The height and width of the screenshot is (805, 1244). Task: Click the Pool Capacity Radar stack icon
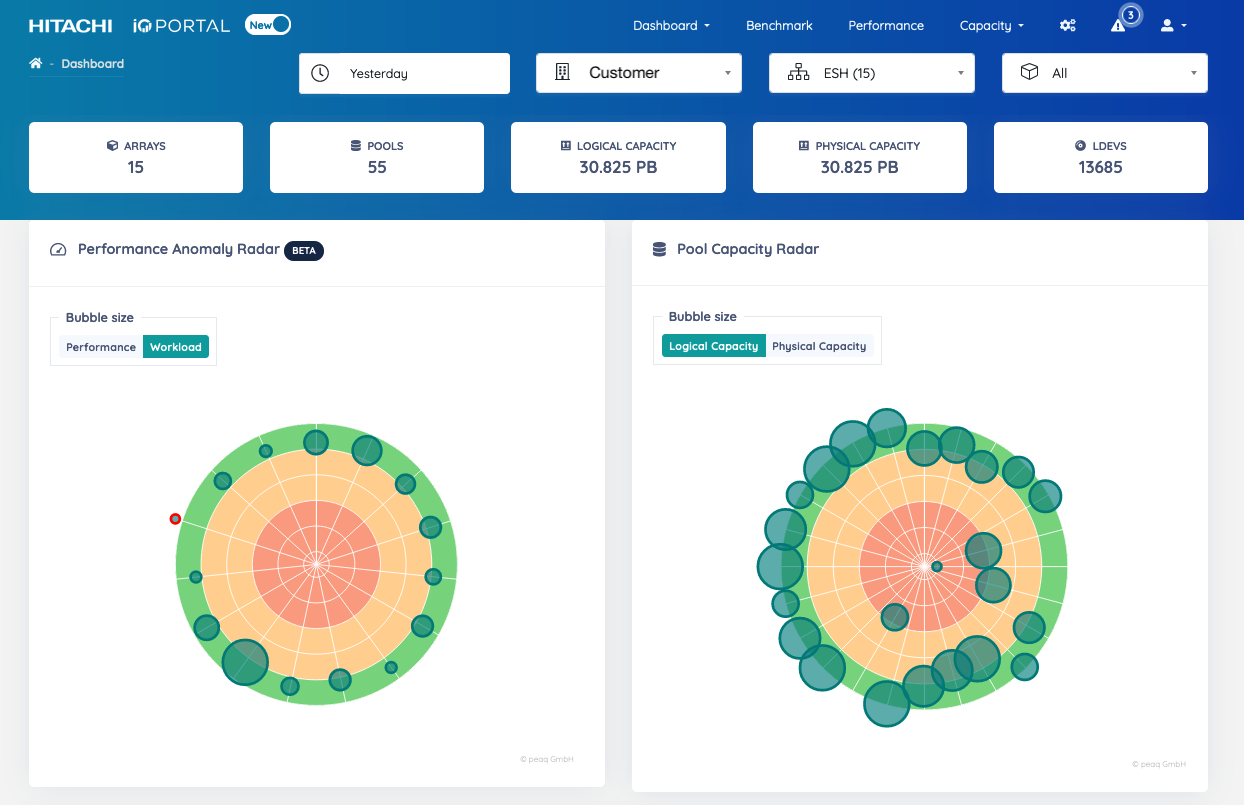coord(659,249)
